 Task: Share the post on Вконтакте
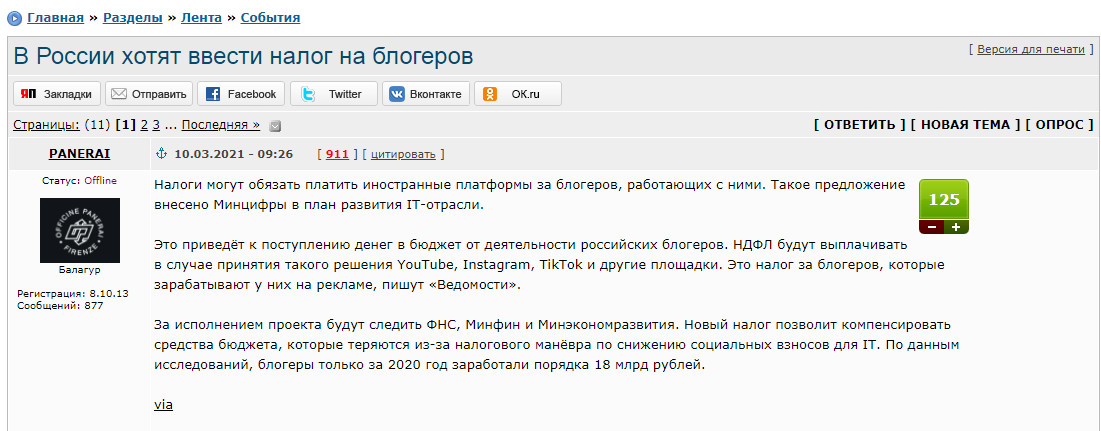[x=426, y=94]
